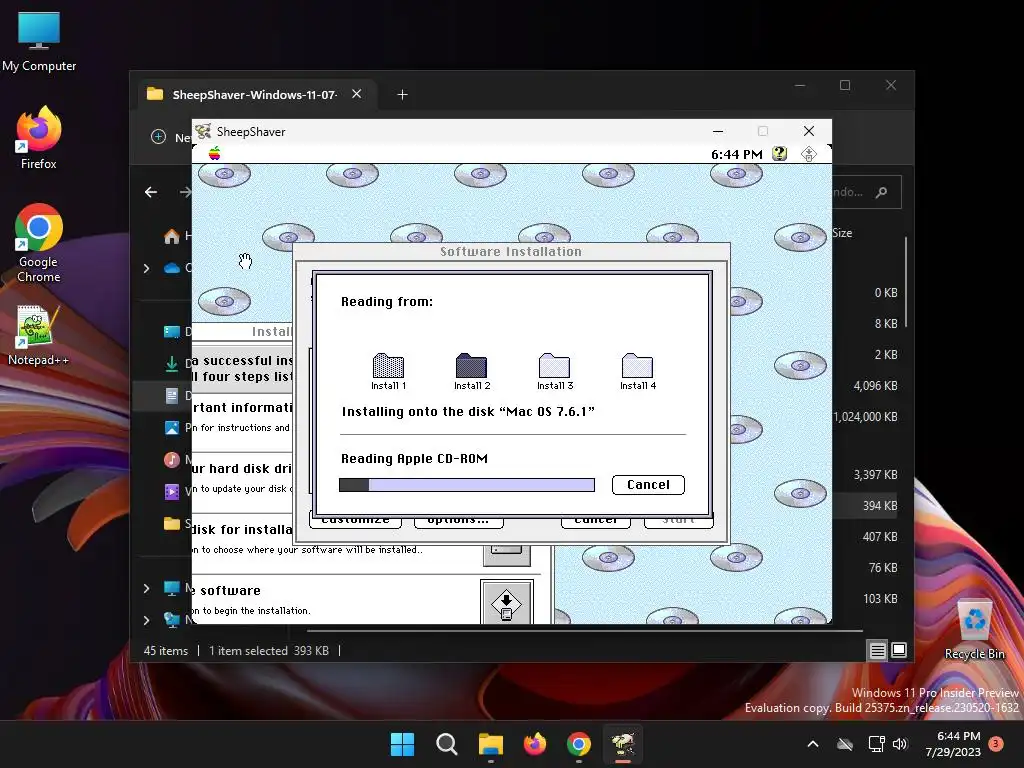Click the Mac help guide icon
The height and width of the screenshot is (768, 1024).
click(780, 153)
